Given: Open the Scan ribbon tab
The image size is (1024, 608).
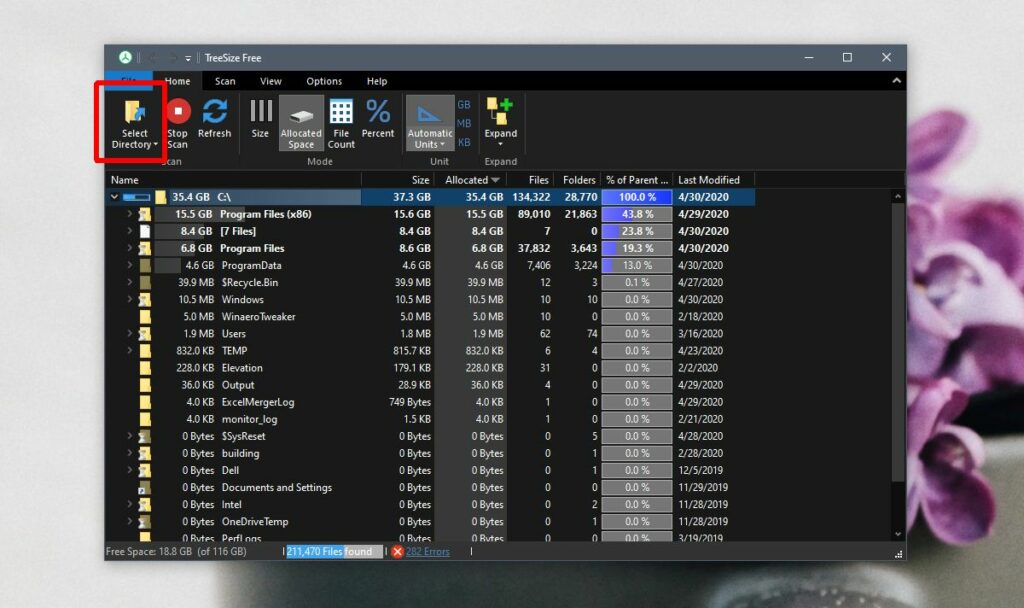Looking at the screenshot, I should (225, 81).
